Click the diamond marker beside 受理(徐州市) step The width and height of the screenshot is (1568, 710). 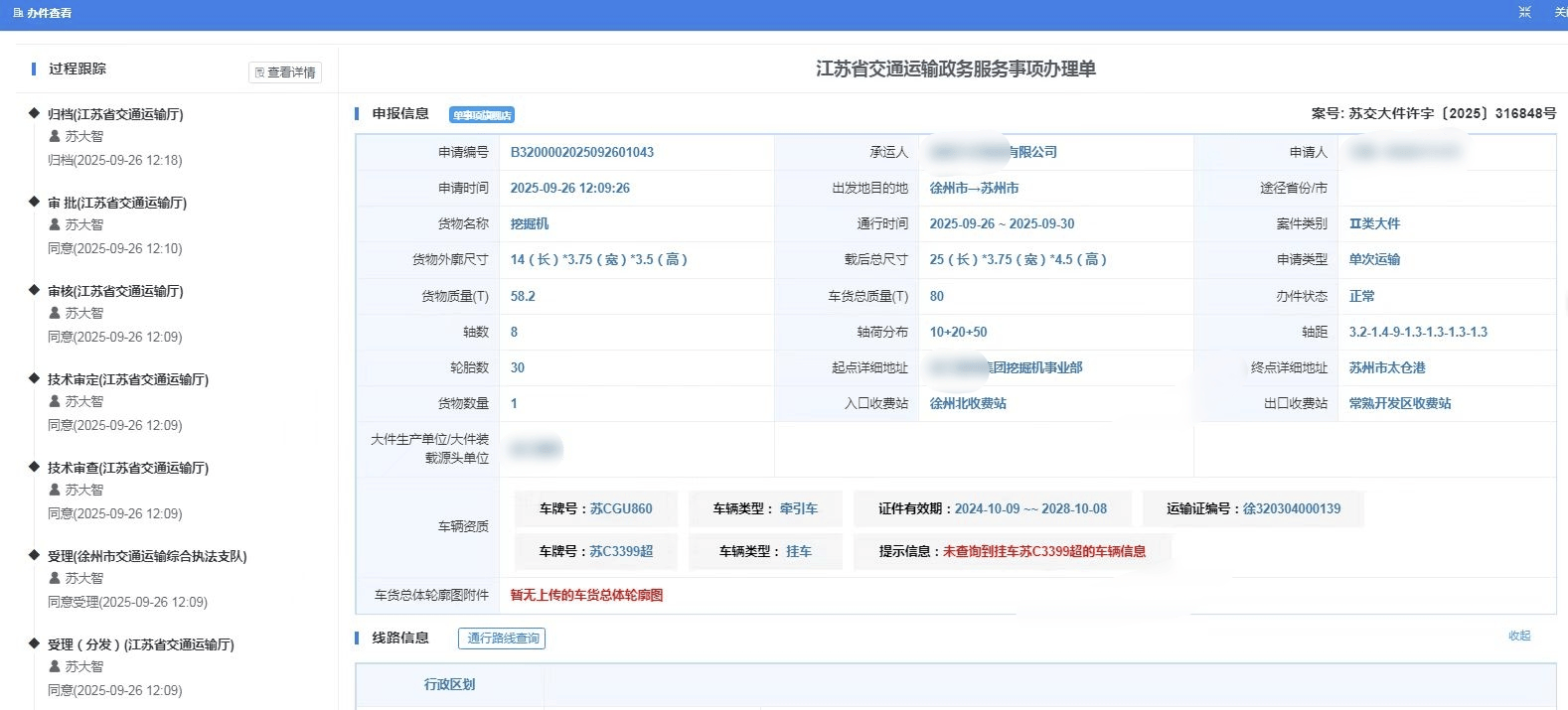click(x=35, y=555)
